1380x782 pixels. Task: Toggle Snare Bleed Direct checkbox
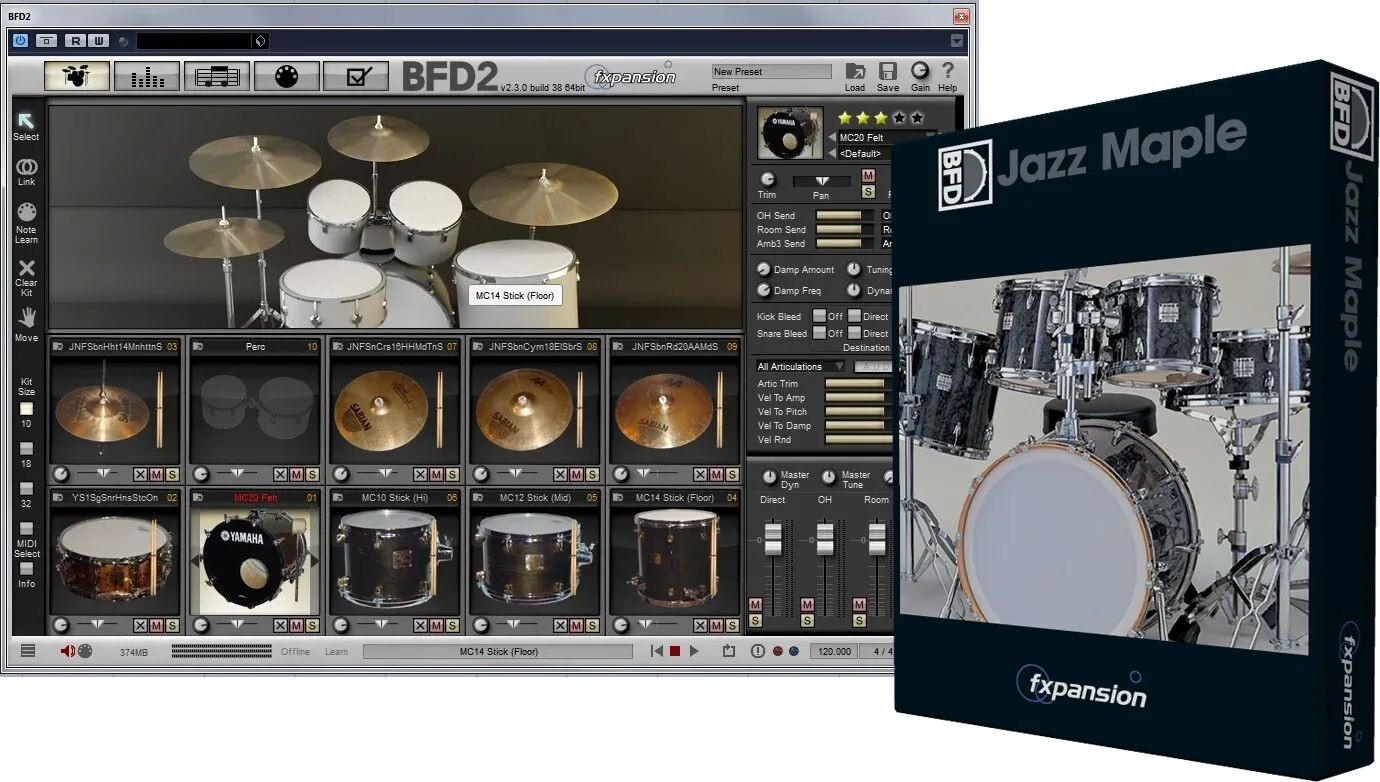(854, 333)
